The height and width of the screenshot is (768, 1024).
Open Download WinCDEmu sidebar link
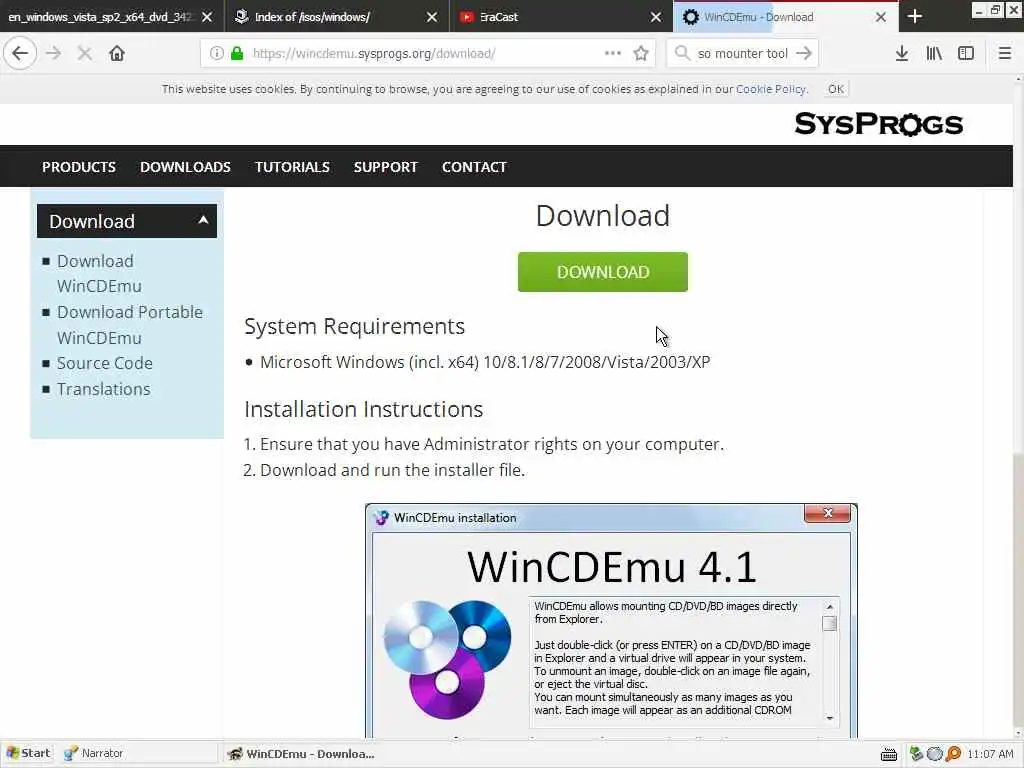coord(99,273)
